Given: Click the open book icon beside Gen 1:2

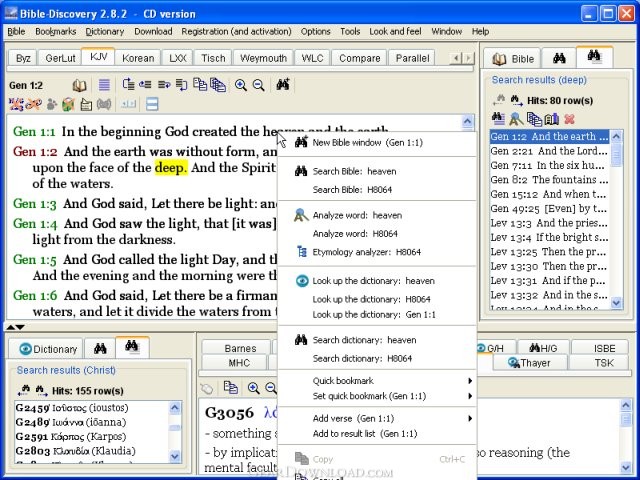Looking at the screenshot, I should (x=80, y=85).
